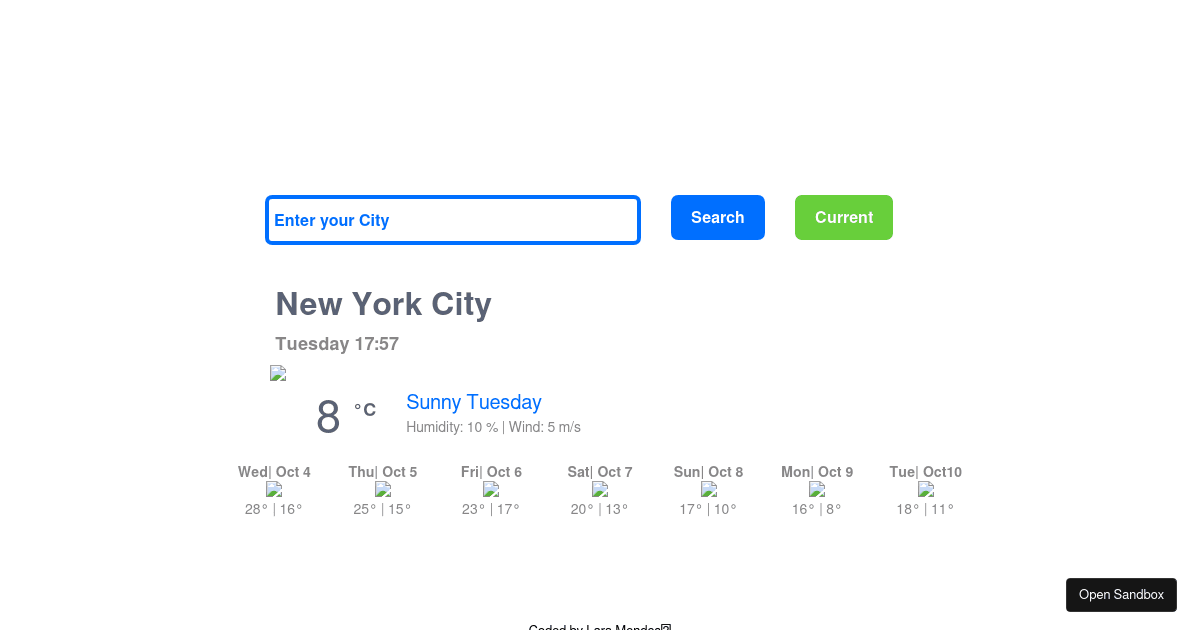Viewport: 1200px width, 630px height.
Task: Click Saturday Oct 7 forecast icon
Action: pyautogui.click(x=600, y=490)
